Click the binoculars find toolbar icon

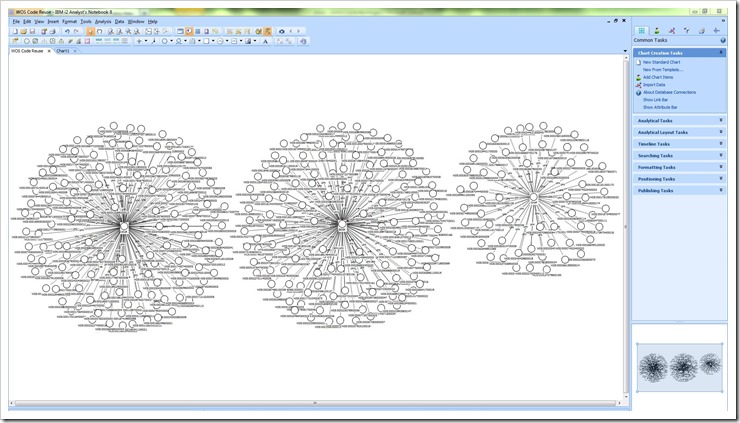(258, 32)
